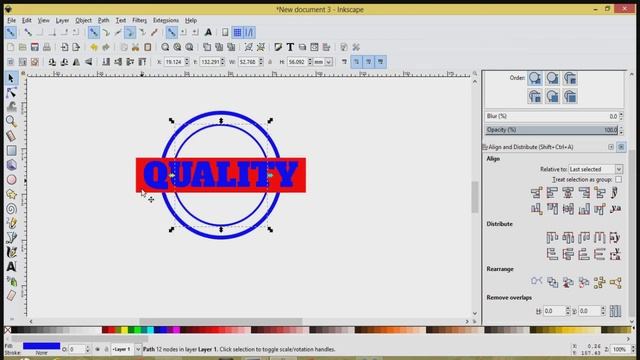Image resolution: width=640 pixels, height=360 pixels.
Task: Click the Paste clipboard icon
Action: [148, 47]
